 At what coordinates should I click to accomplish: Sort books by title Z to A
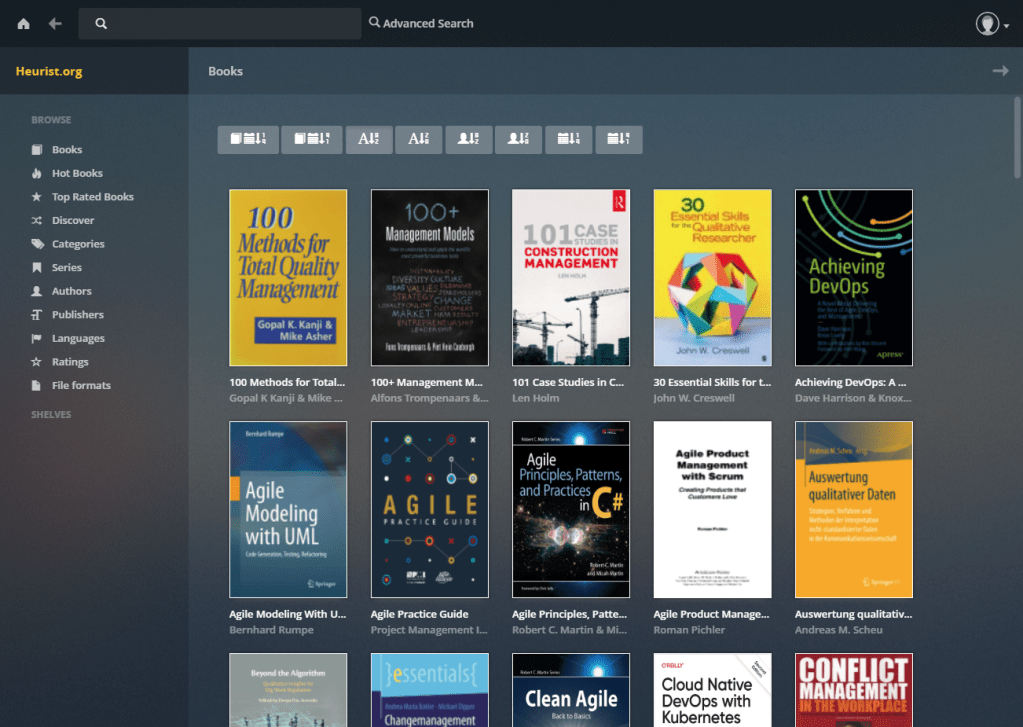pyautogui.click(x=418, y=140)
